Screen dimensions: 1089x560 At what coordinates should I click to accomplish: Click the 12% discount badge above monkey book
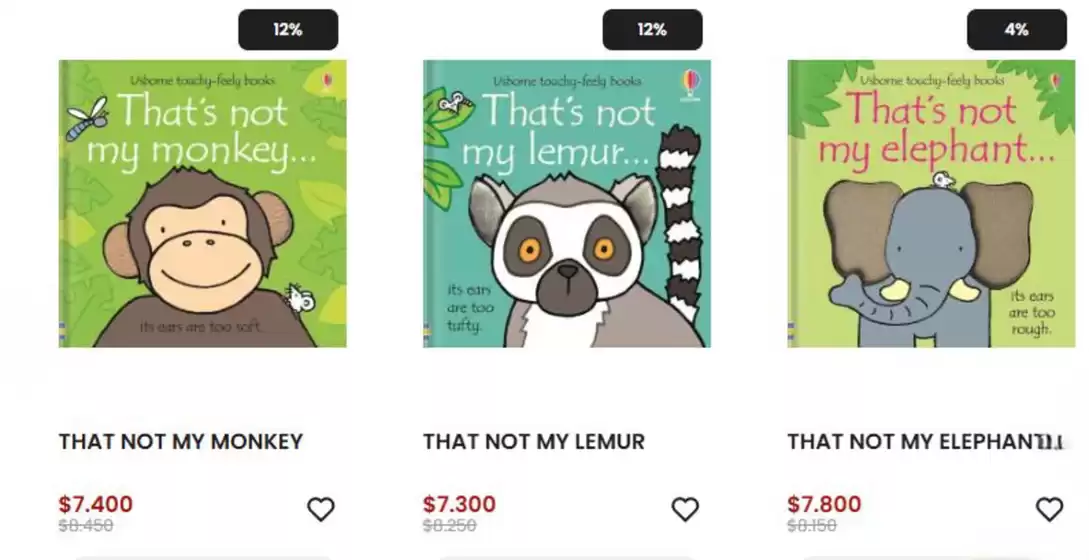click(x=288, y=30)
